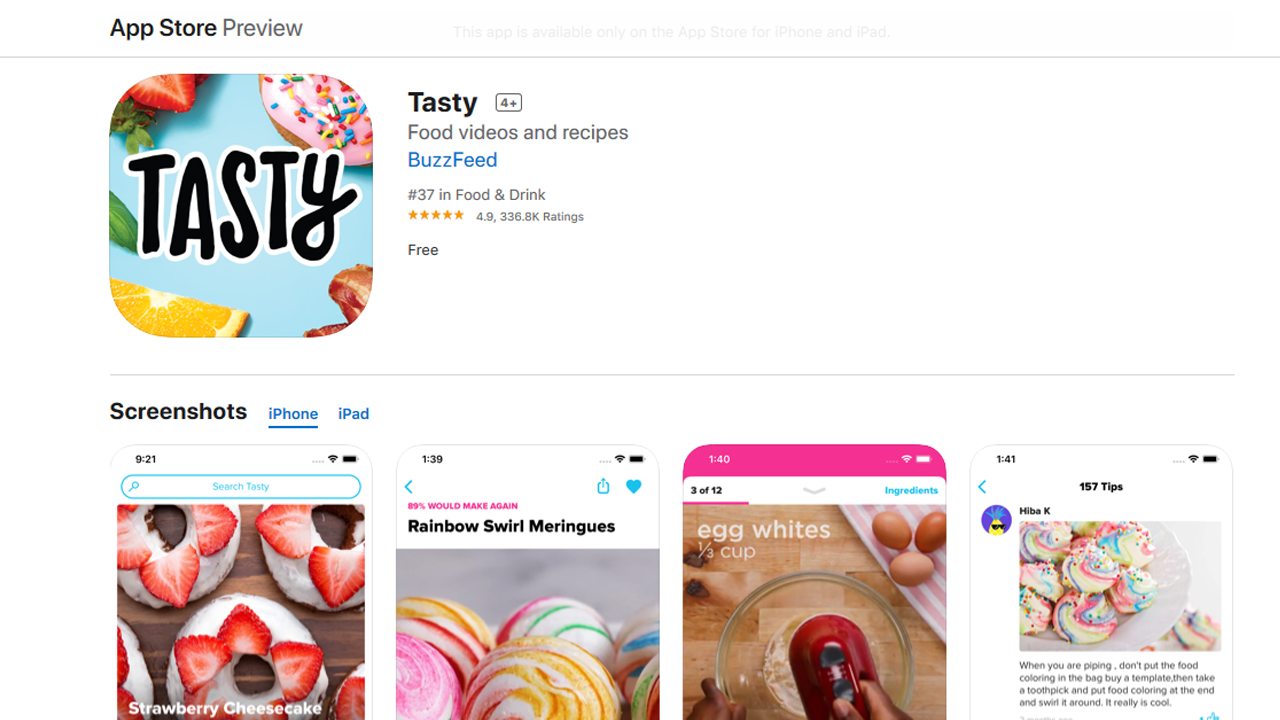Click the Tasty app icon
Viewport: 1280px width, 720px height.
point(241,205)
